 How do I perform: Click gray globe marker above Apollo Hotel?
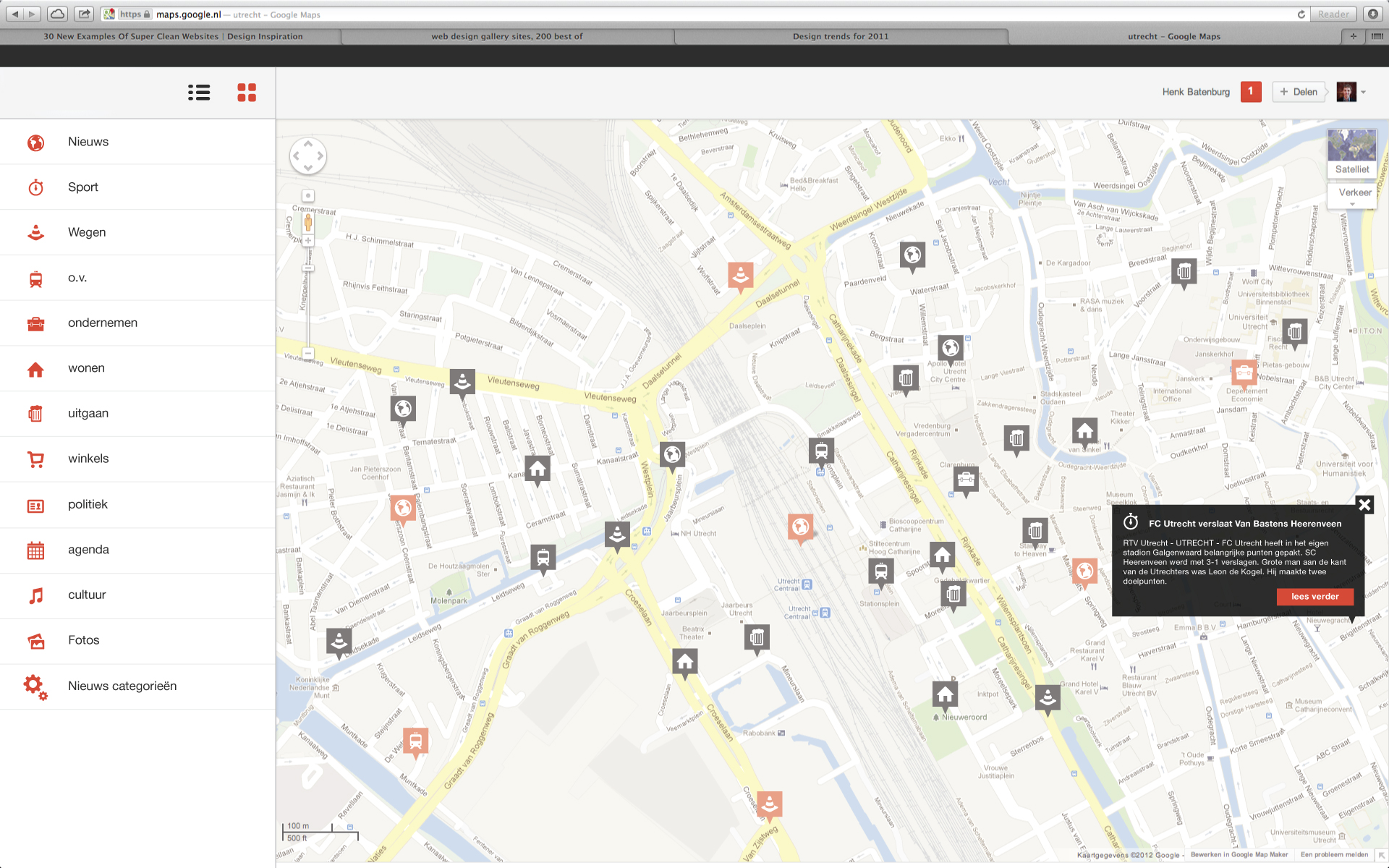point(951,350)
